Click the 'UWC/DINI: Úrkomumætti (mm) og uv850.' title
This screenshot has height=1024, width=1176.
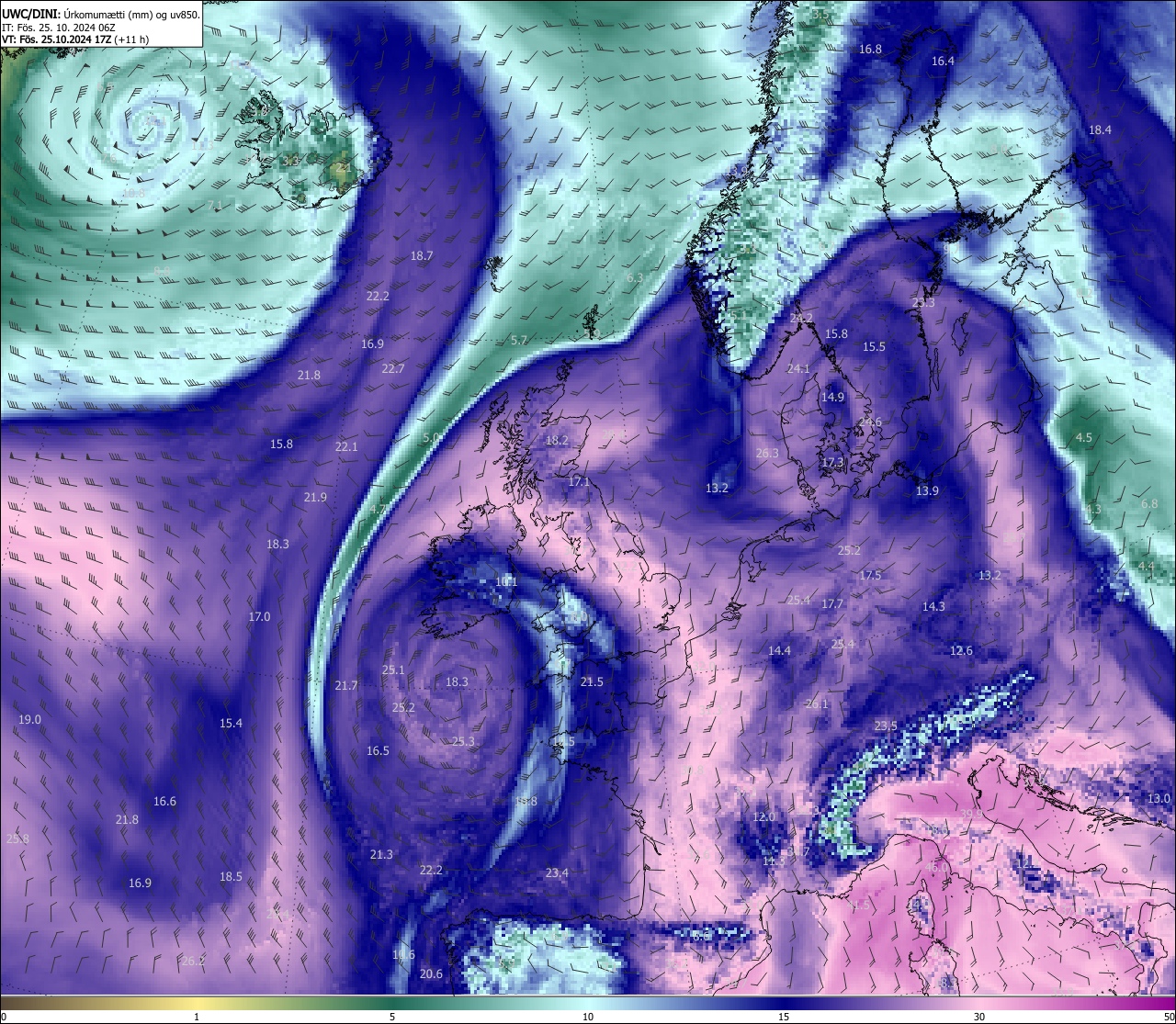(101, 15)
